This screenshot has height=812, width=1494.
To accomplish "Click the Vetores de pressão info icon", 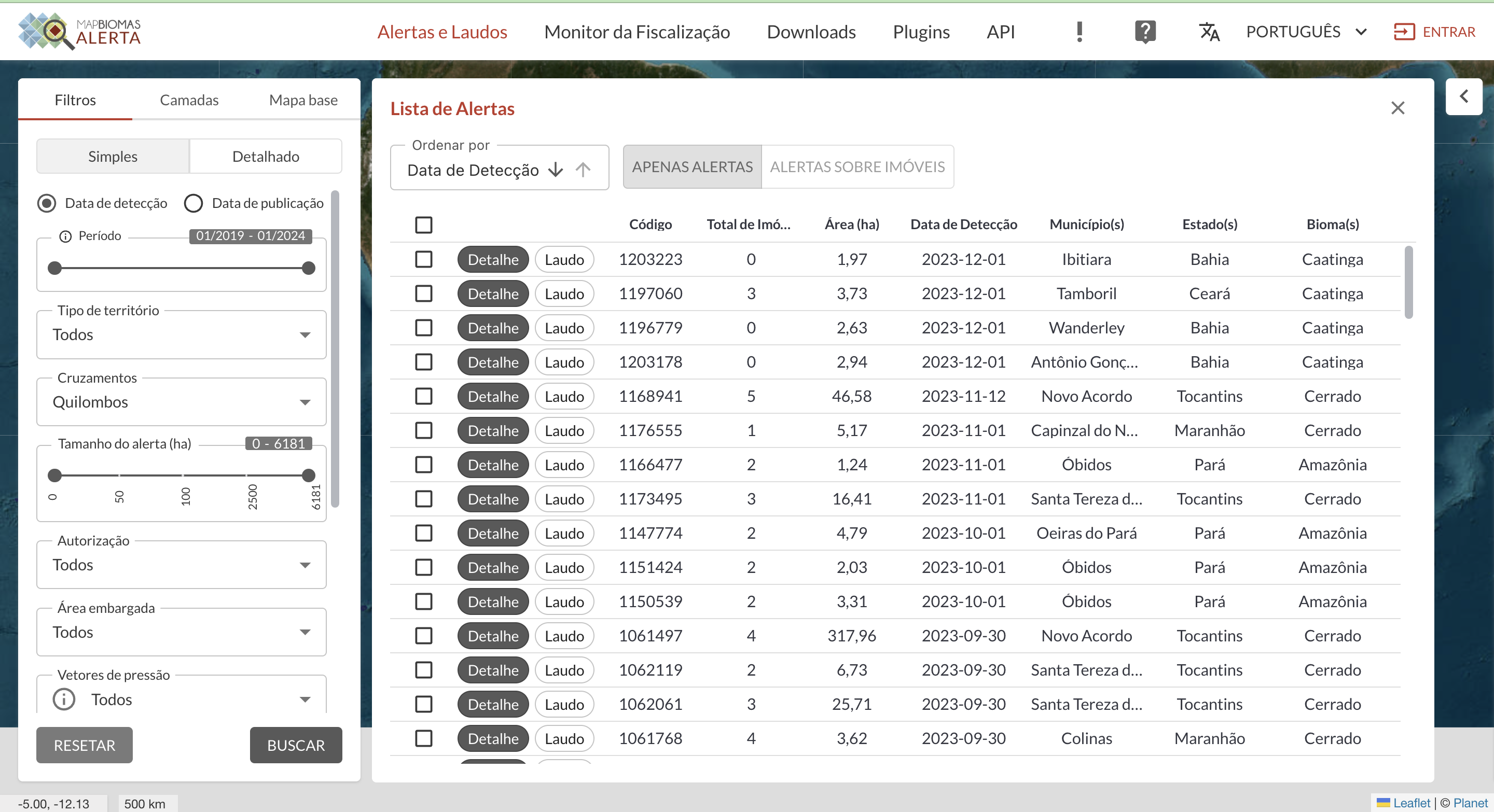I will (x=64, y=699).
